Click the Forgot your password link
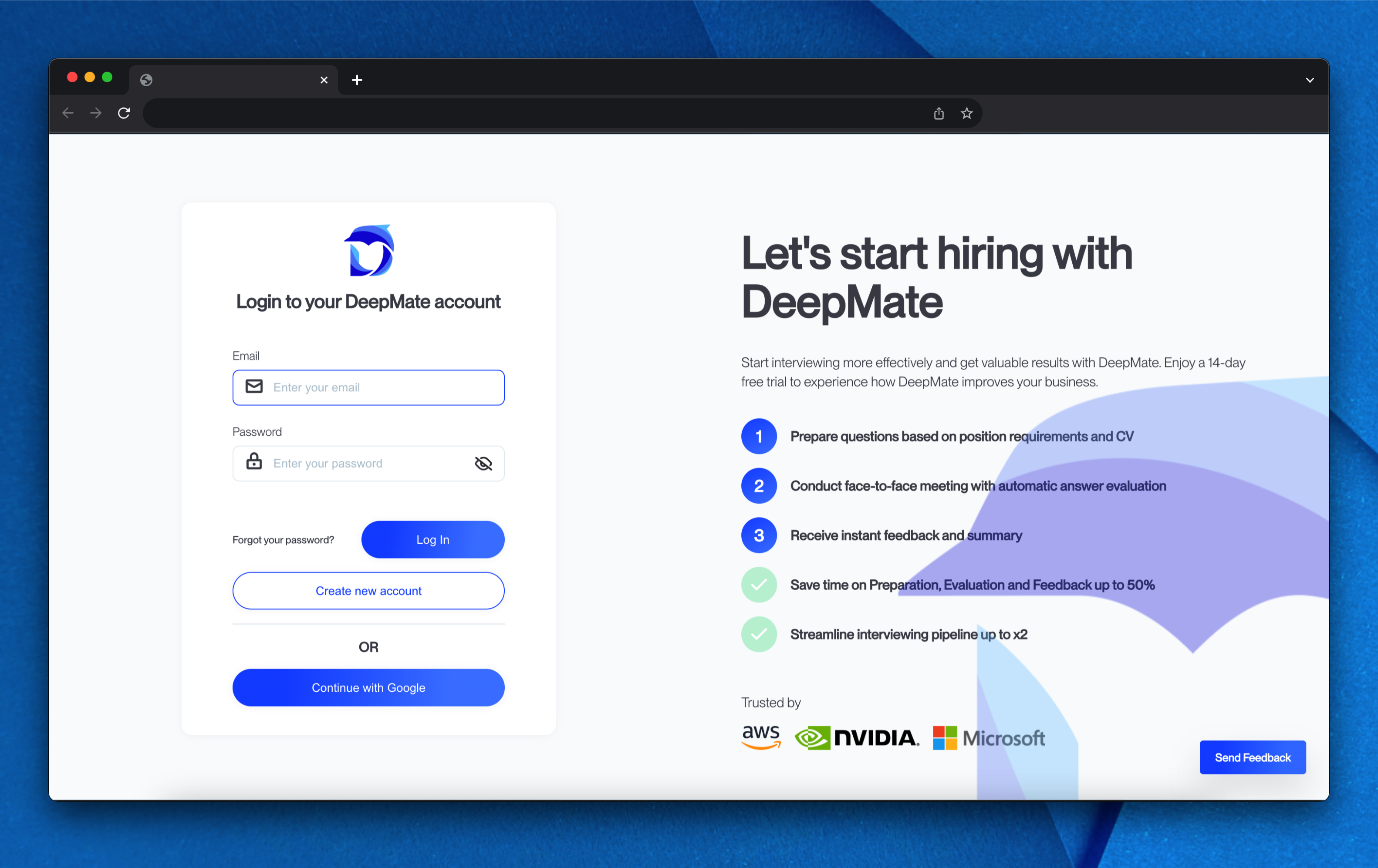The width and height of the screenshot is (1378, 868). tap(283, 539)
